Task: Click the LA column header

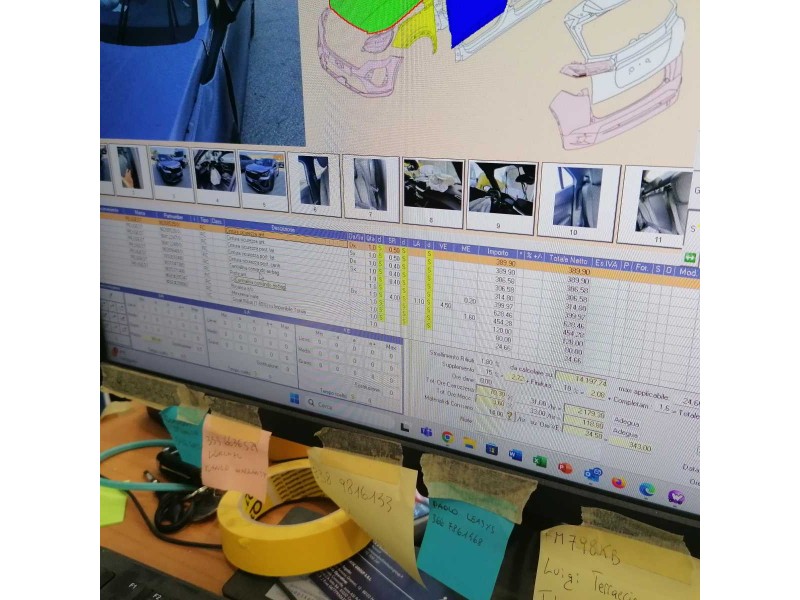Action: pyautogui.click(x=417, y=244)
